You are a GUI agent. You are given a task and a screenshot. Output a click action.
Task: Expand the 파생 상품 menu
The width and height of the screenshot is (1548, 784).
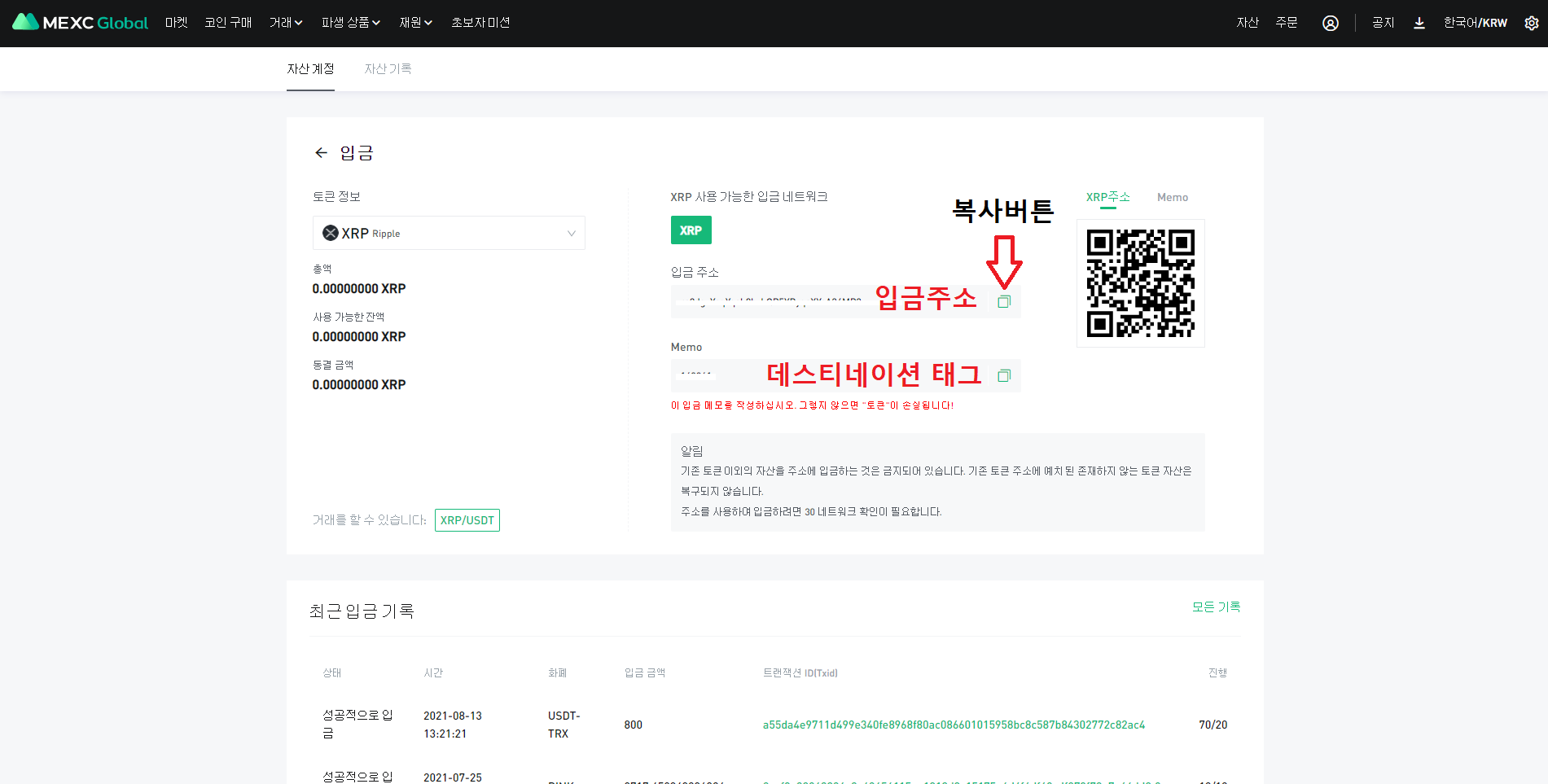click(x=351, y=23)
